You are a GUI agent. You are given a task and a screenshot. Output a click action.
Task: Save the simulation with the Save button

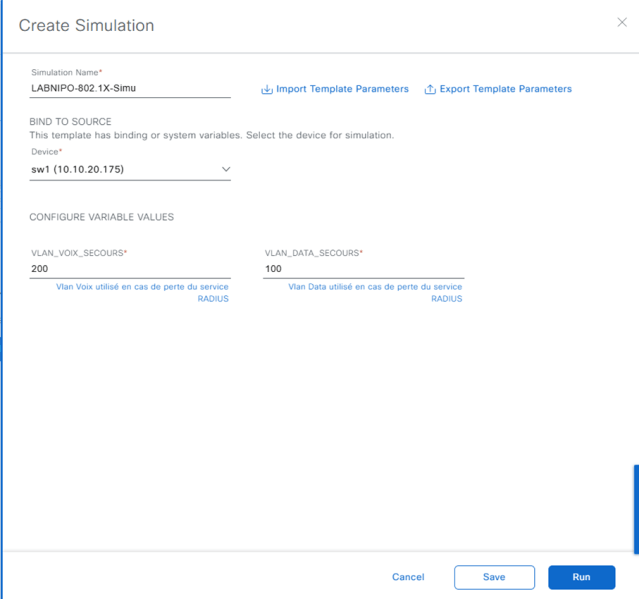(494, 577)
